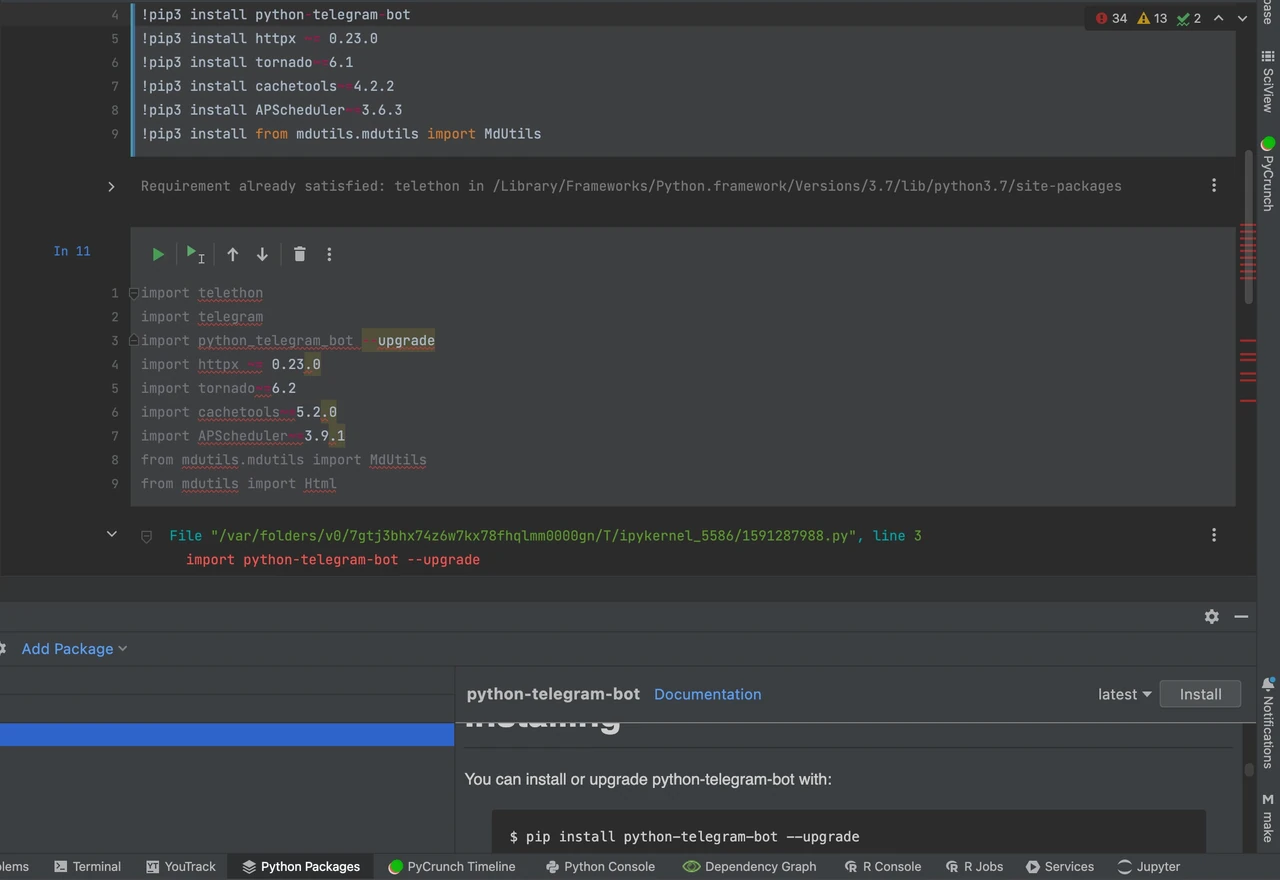Click the 'In 11' cell label
Viewport: 1280px width, 880px height.
(72, 251)
